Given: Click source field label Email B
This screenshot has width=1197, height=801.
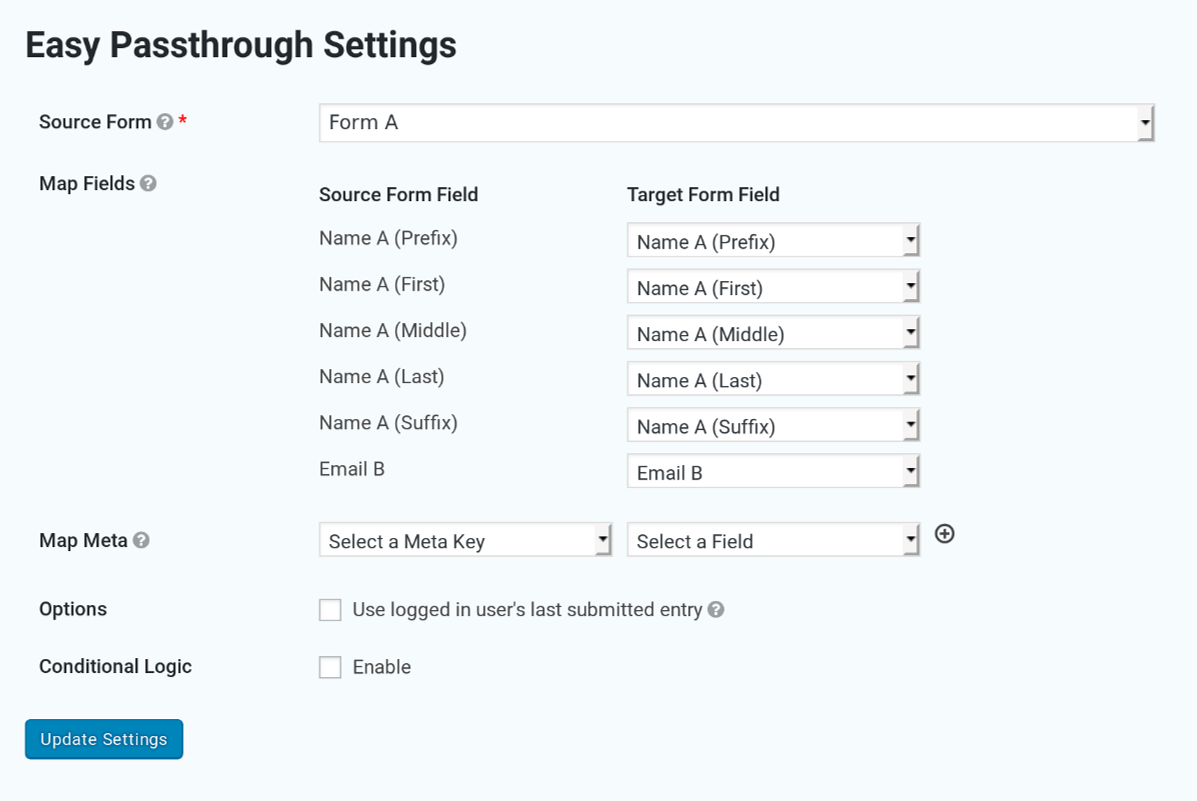Looking at the screenshot, I should coord(351,470).
